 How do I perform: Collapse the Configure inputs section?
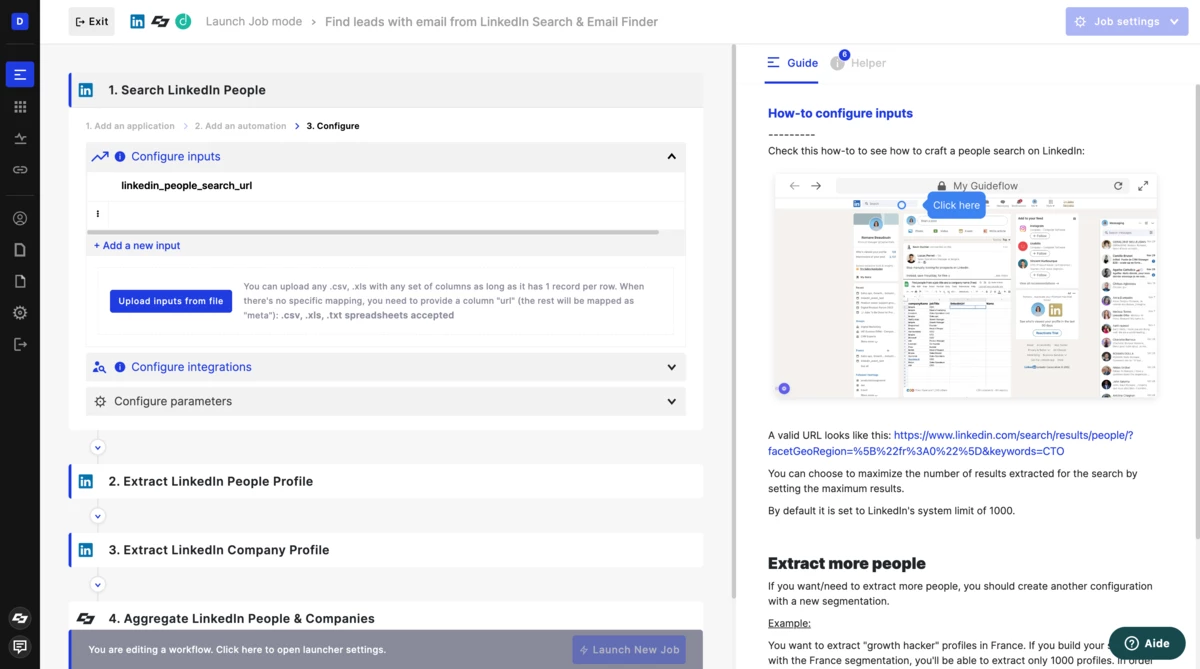(x=671, y=157)
